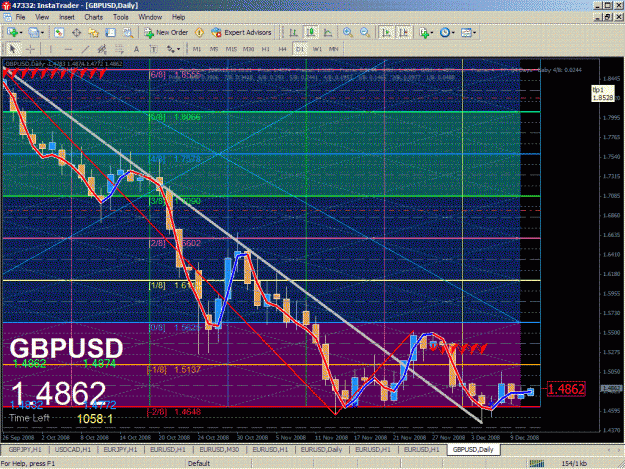Click the 154/1 kb connection status
The width and height of the screenshot is (625, 469).
click(x=574, y=463)
